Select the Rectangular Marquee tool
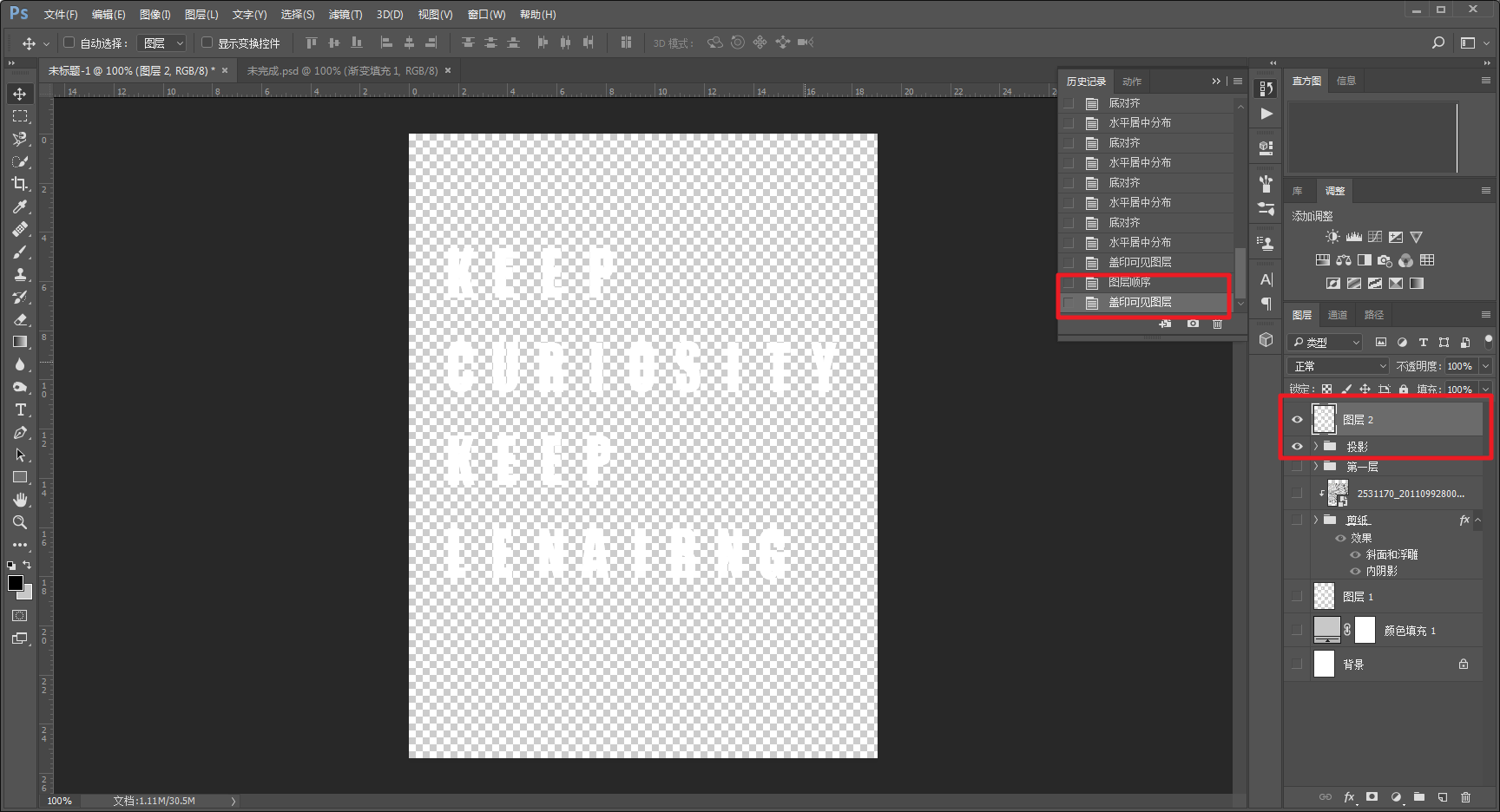Screen dimensions: 1500x812 click(x=20, y=116)
